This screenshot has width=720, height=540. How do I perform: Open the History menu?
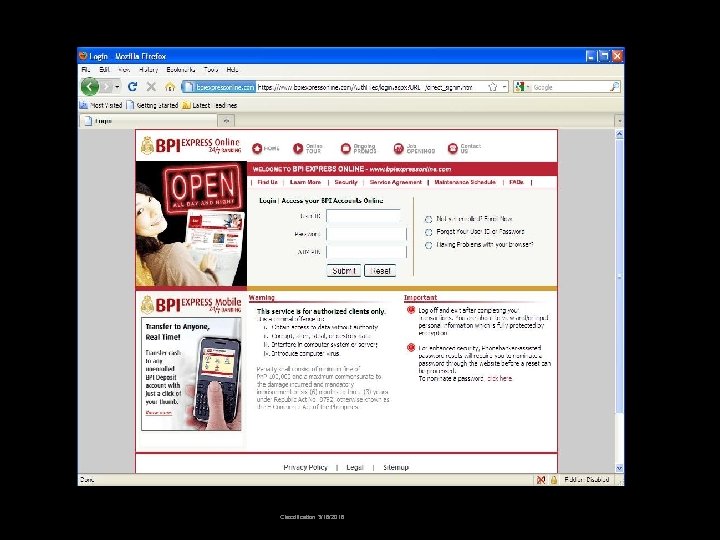pyautogui.click(x=148, y=69)
